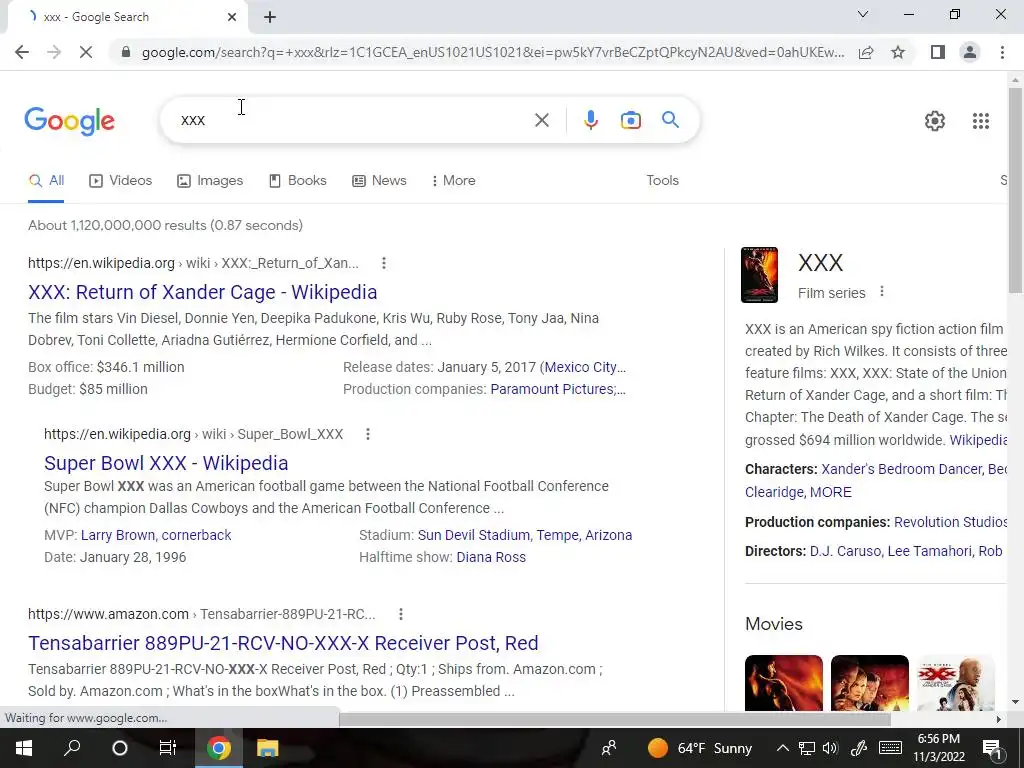
Task: Search by voice with the microphone
Action: point(590,120)
